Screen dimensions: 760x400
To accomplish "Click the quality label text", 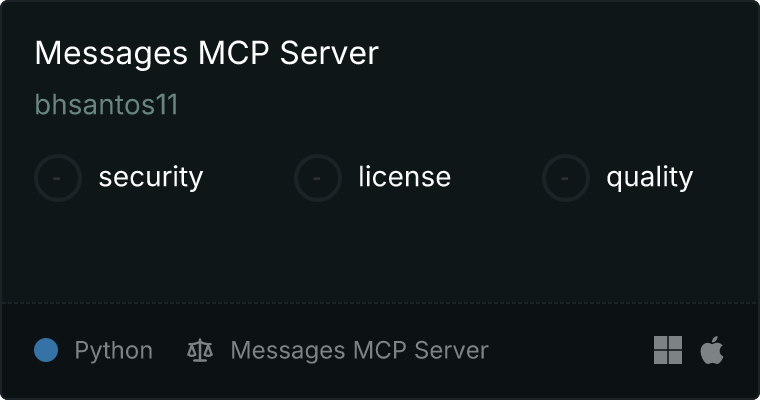I will 649,177.
